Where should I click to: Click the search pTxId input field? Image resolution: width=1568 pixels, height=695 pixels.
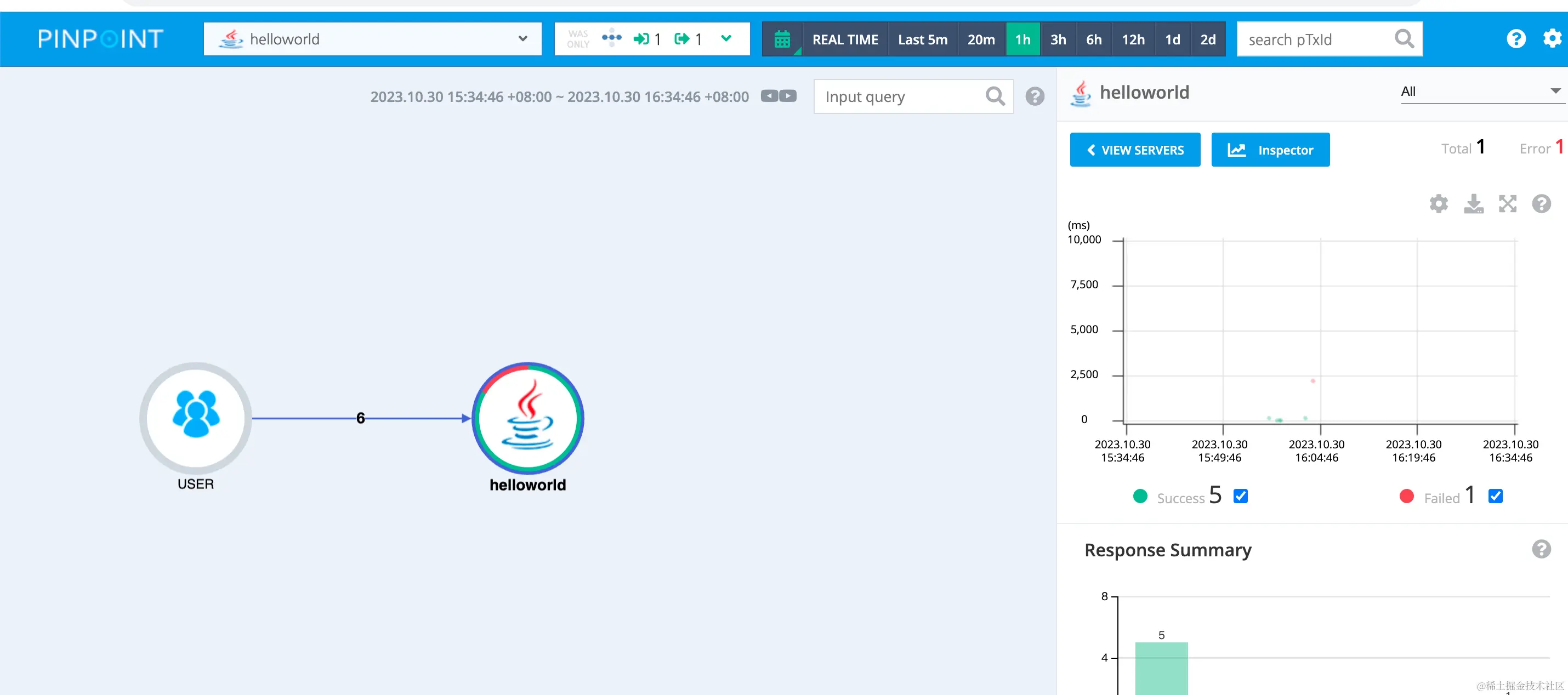1315,39
